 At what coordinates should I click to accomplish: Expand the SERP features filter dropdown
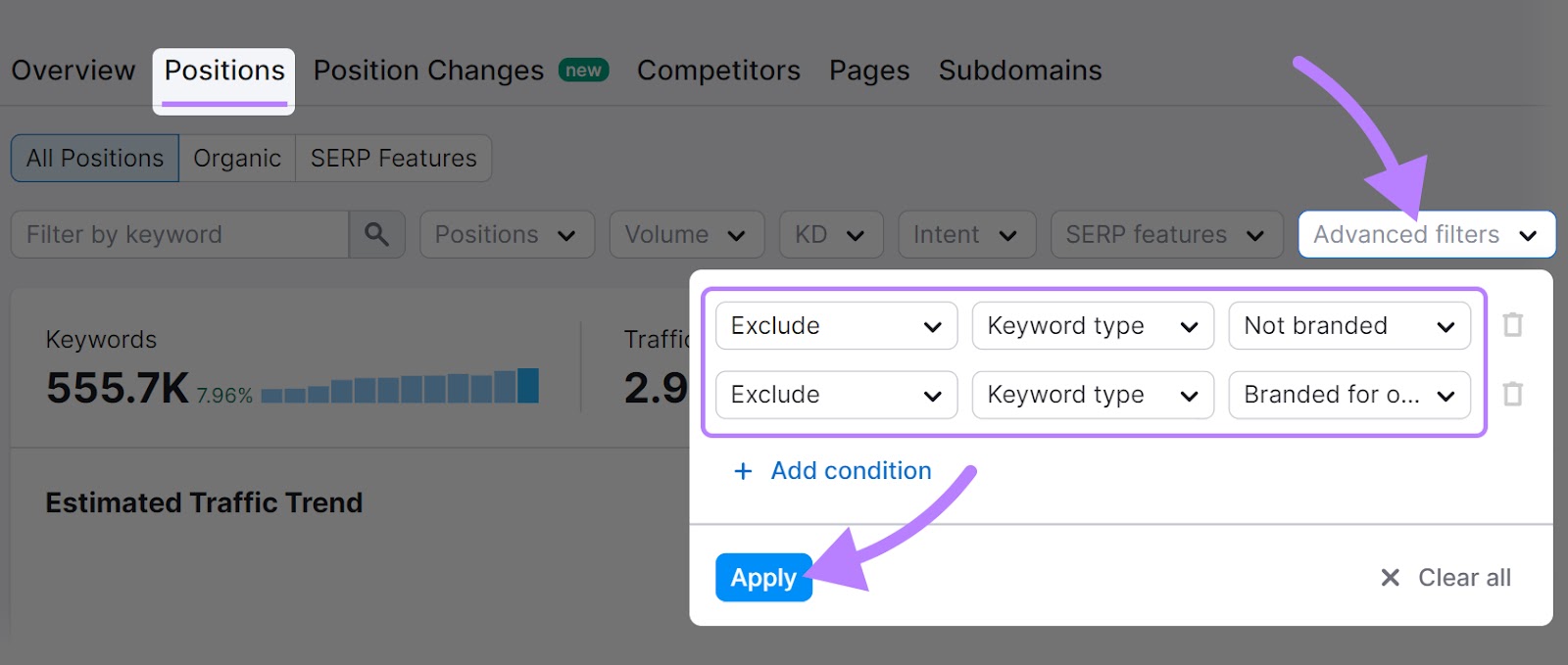pyautogui.click(x=1165, y=234)
